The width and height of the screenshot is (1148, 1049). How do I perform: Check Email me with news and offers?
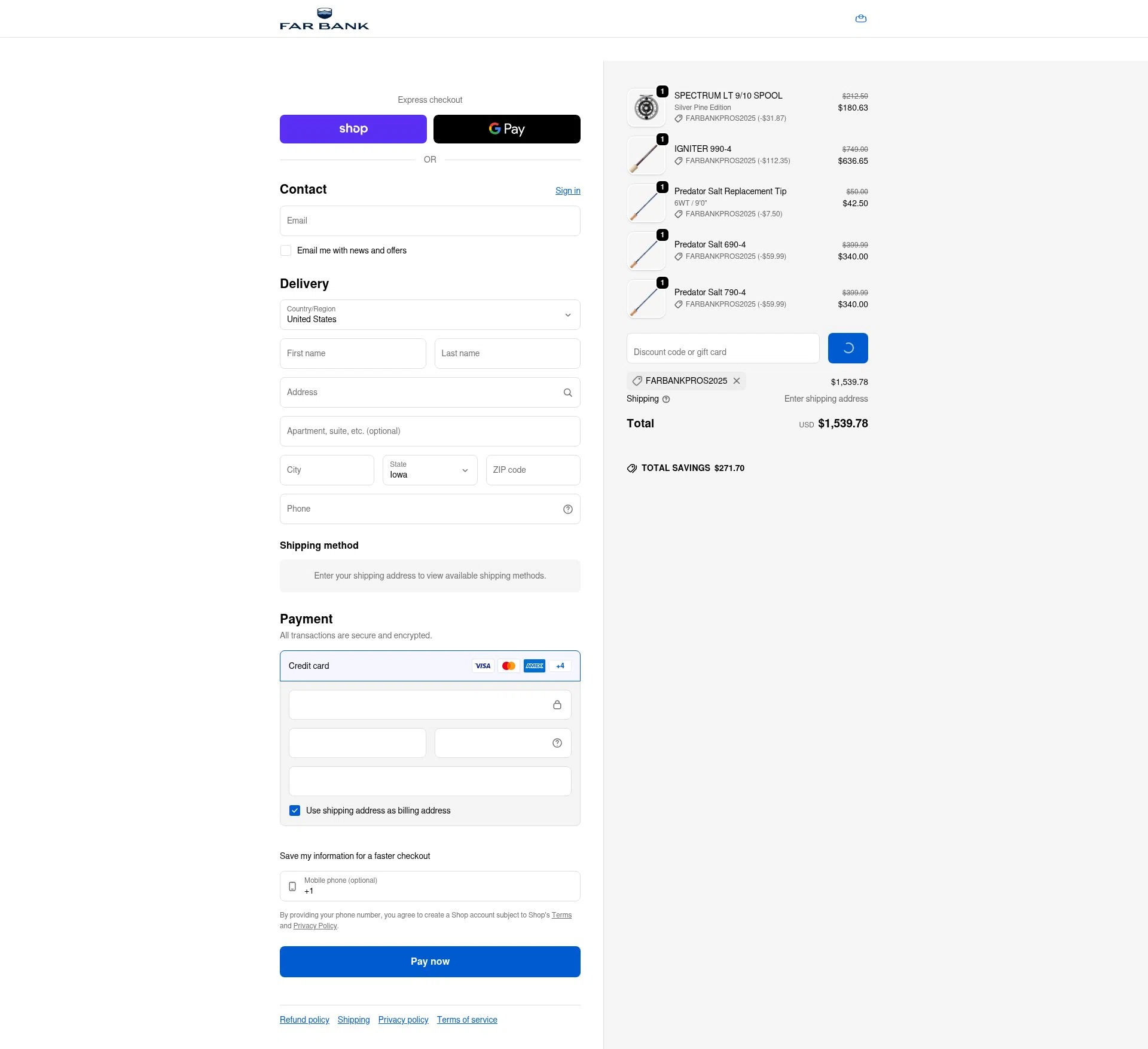pos(286,250)
